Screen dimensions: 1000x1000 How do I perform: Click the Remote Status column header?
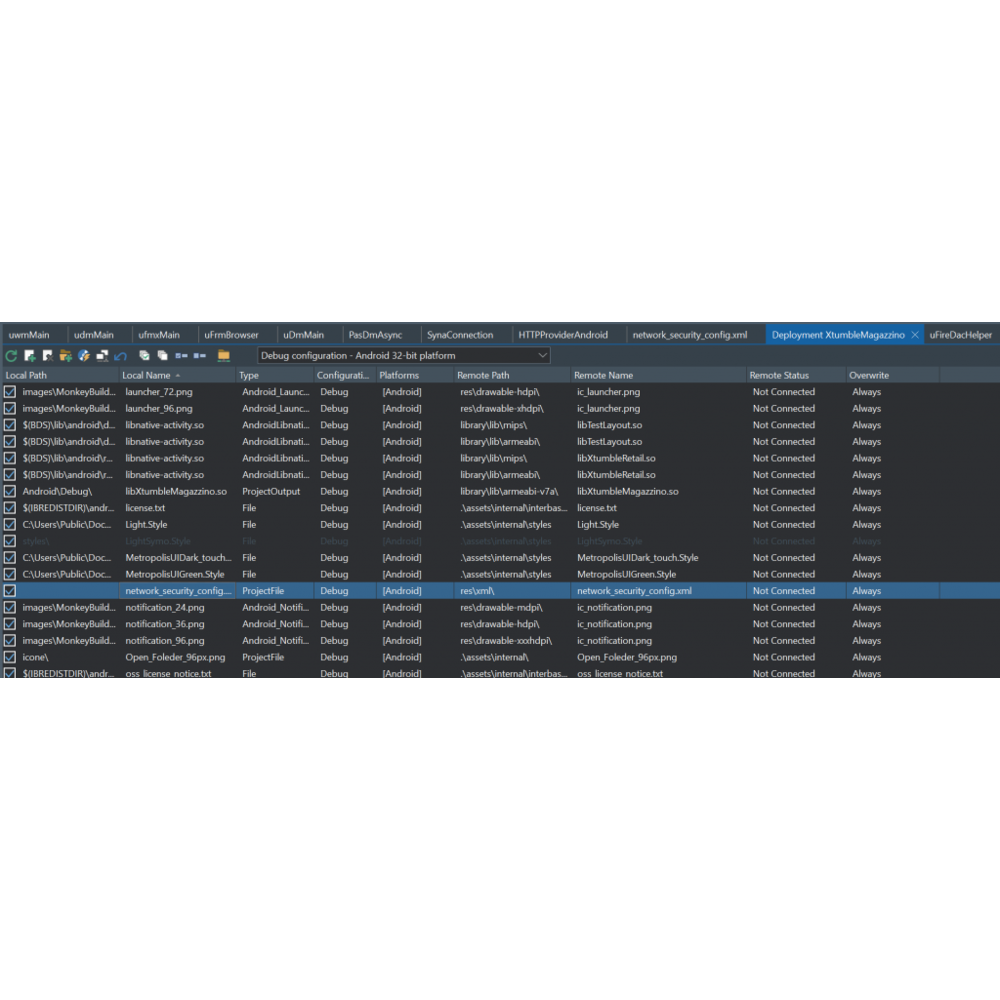click(779, 375)
